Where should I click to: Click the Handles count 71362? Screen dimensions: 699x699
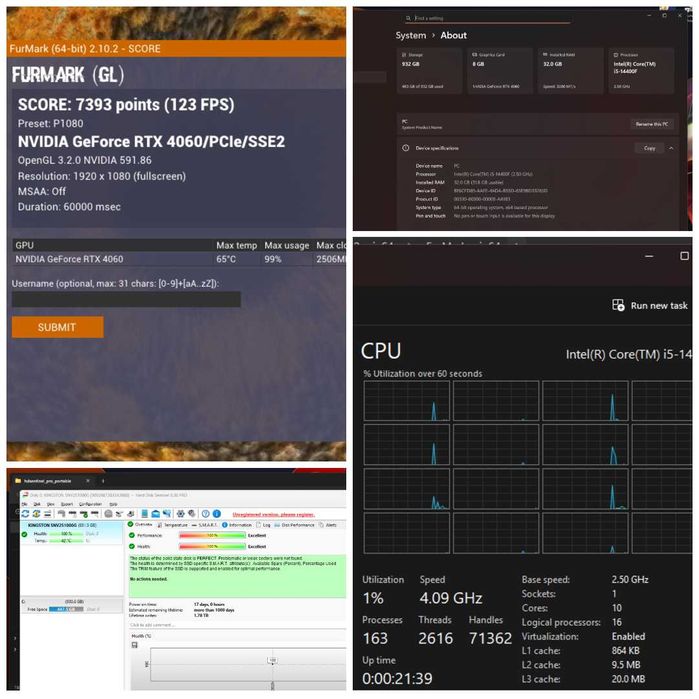click(x=490, y=638)
